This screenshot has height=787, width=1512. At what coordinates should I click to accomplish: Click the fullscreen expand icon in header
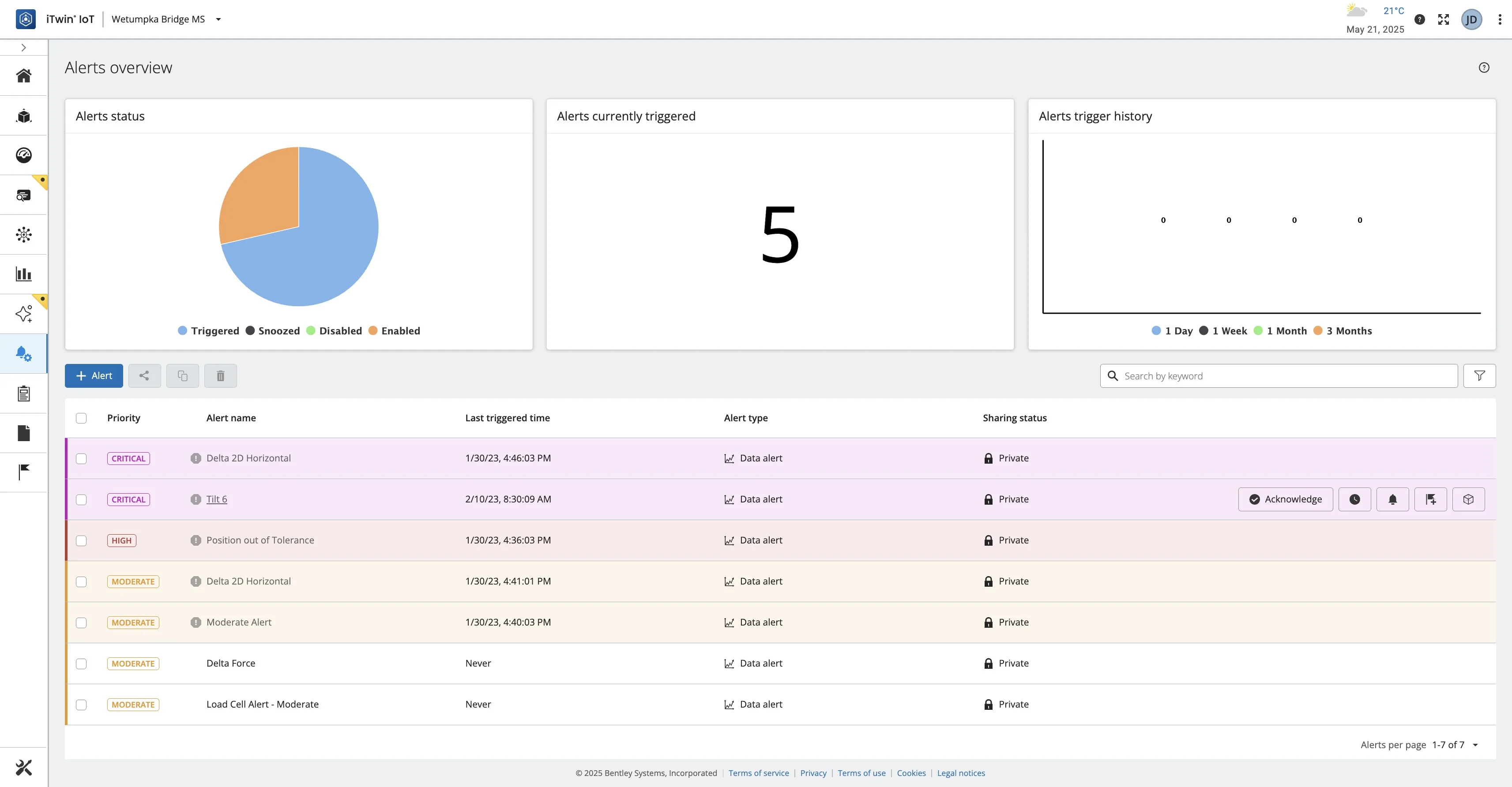(x=1443, y=19)
